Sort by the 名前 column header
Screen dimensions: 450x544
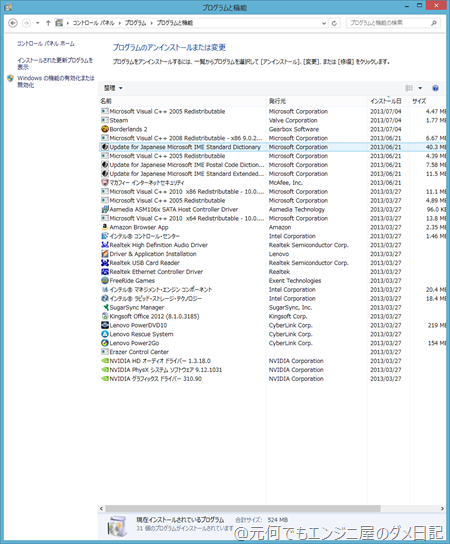(x=182, y=101)
